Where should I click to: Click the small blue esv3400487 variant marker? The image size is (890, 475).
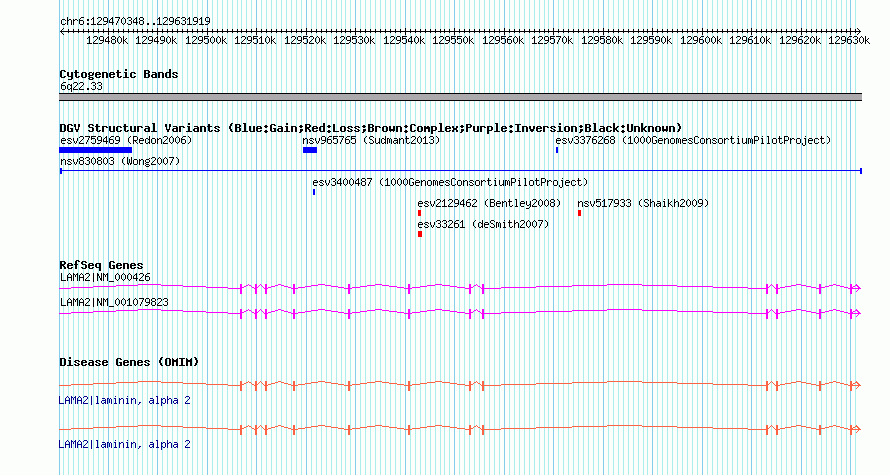click(314, 192)
